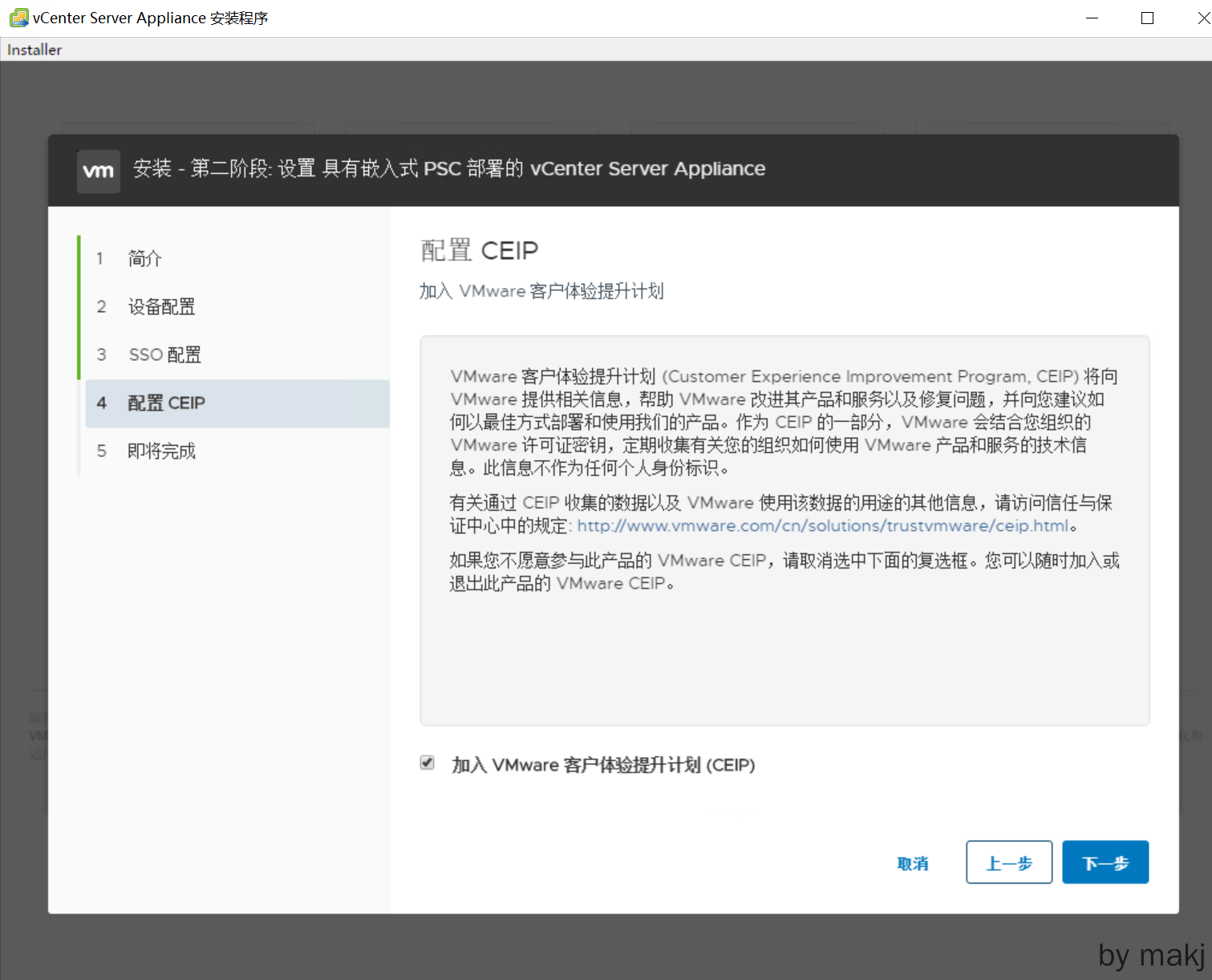
Task: Uncheck the join VMware CEIP checkbox
Action: point(428,763)
